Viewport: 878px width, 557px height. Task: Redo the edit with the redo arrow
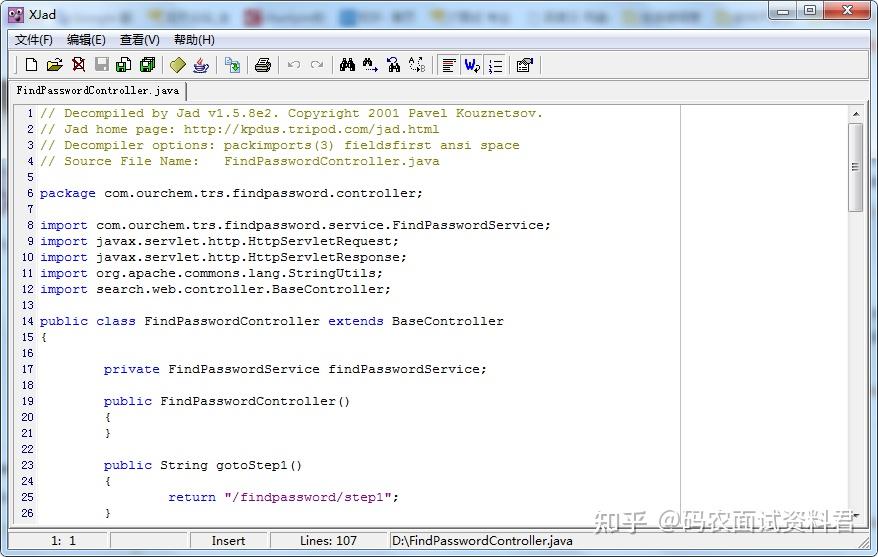(x=317, y=65)
